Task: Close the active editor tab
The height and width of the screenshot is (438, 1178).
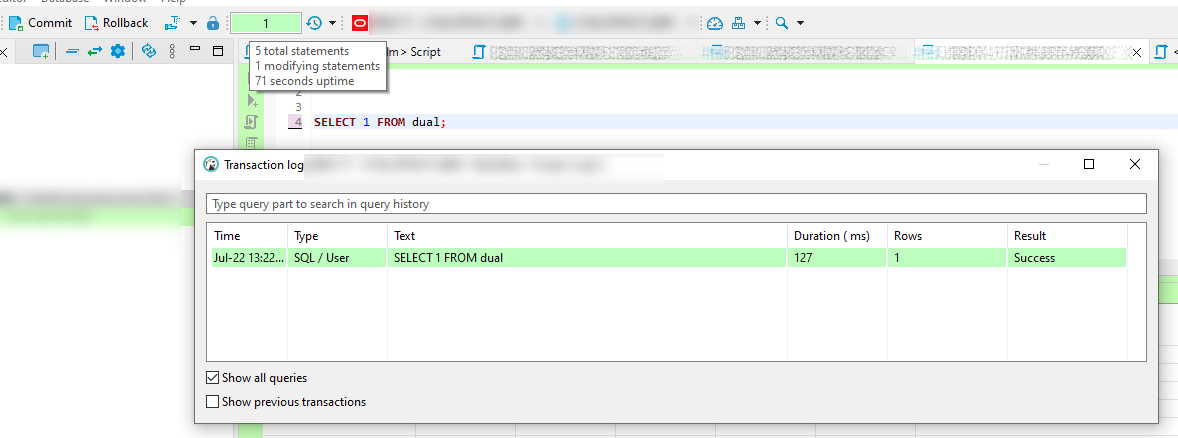Action: tap(1137, 52)
